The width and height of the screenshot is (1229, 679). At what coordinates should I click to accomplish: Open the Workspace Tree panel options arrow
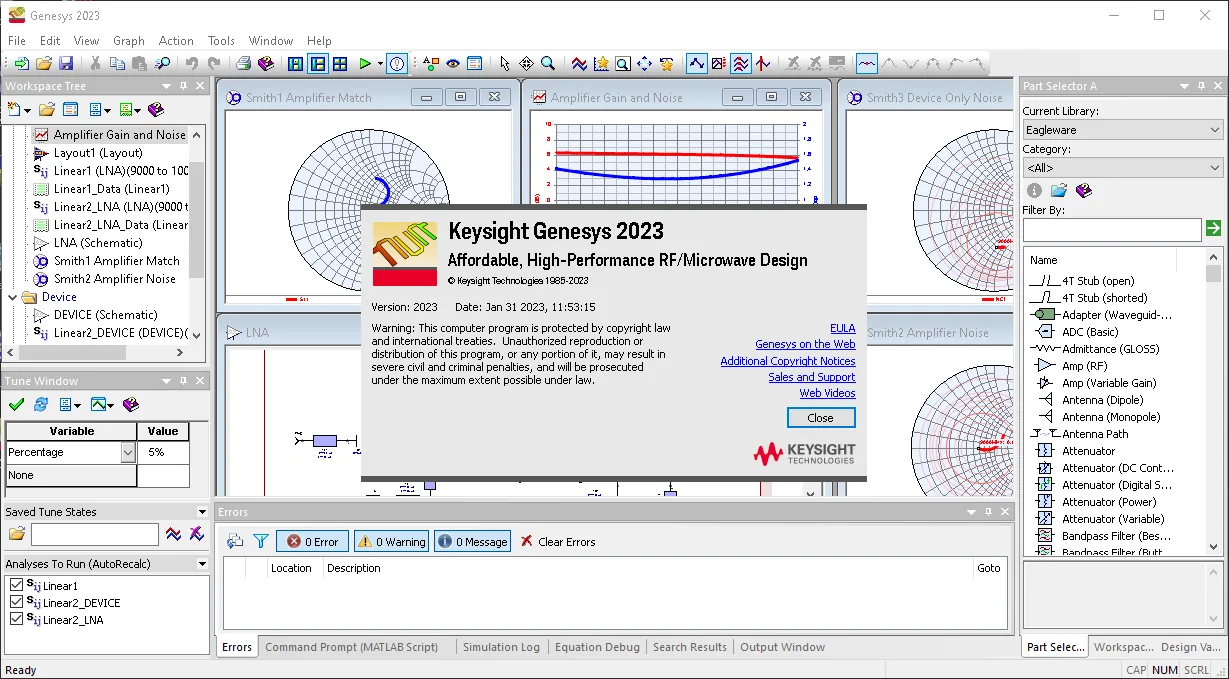coord(167,86)
